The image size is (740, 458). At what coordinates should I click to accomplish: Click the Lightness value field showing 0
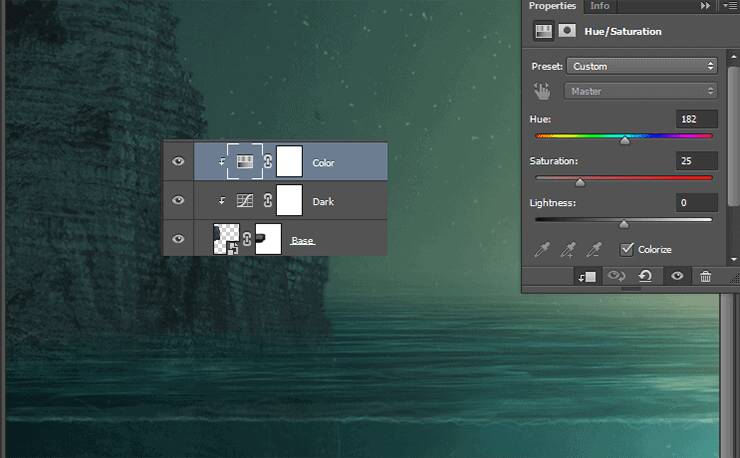pyautogui.click(x=697, y=203)
